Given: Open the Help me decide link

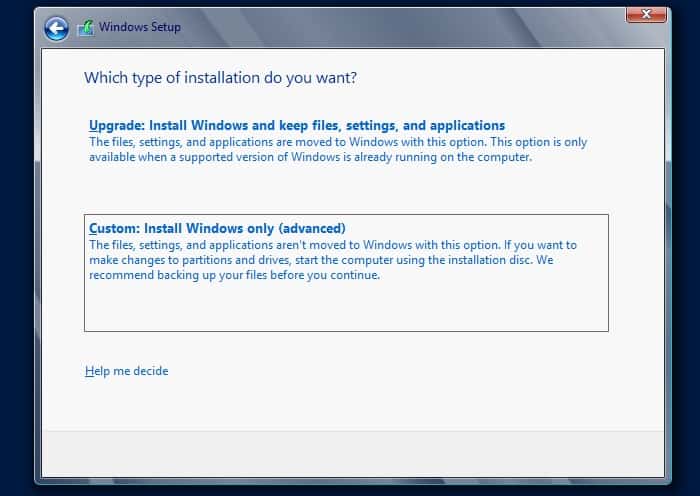Looking at the screenshot, I should [x=126, y=371].
